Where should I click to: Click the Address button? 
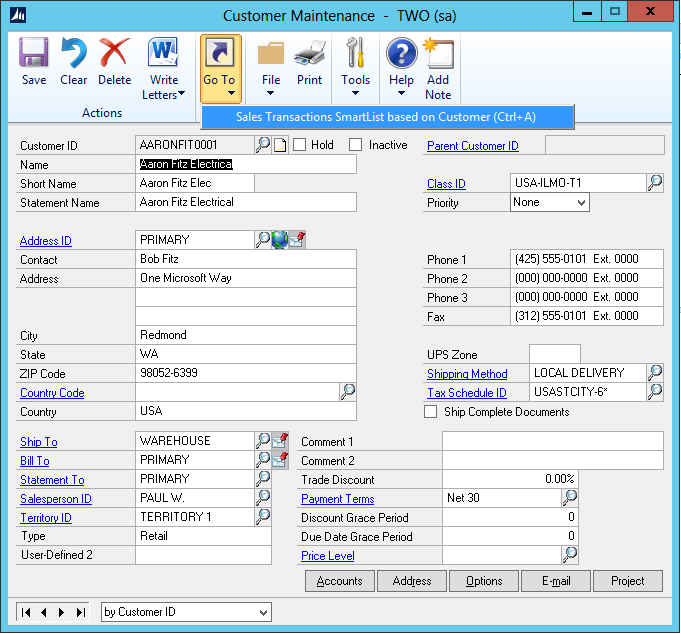pyautogui.click(x=412, y=581)
